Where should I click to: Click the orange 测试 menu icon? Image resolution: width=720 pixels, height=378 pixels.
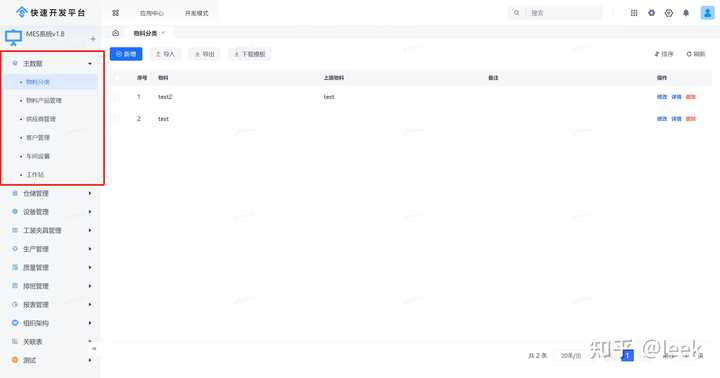(15, 360)
